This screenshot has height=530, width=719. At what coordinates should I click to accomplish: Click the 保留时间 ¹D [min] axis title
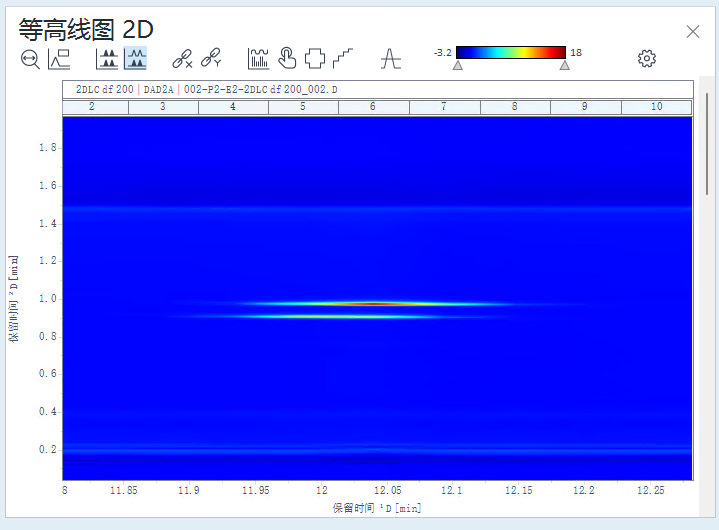point(376,508)
